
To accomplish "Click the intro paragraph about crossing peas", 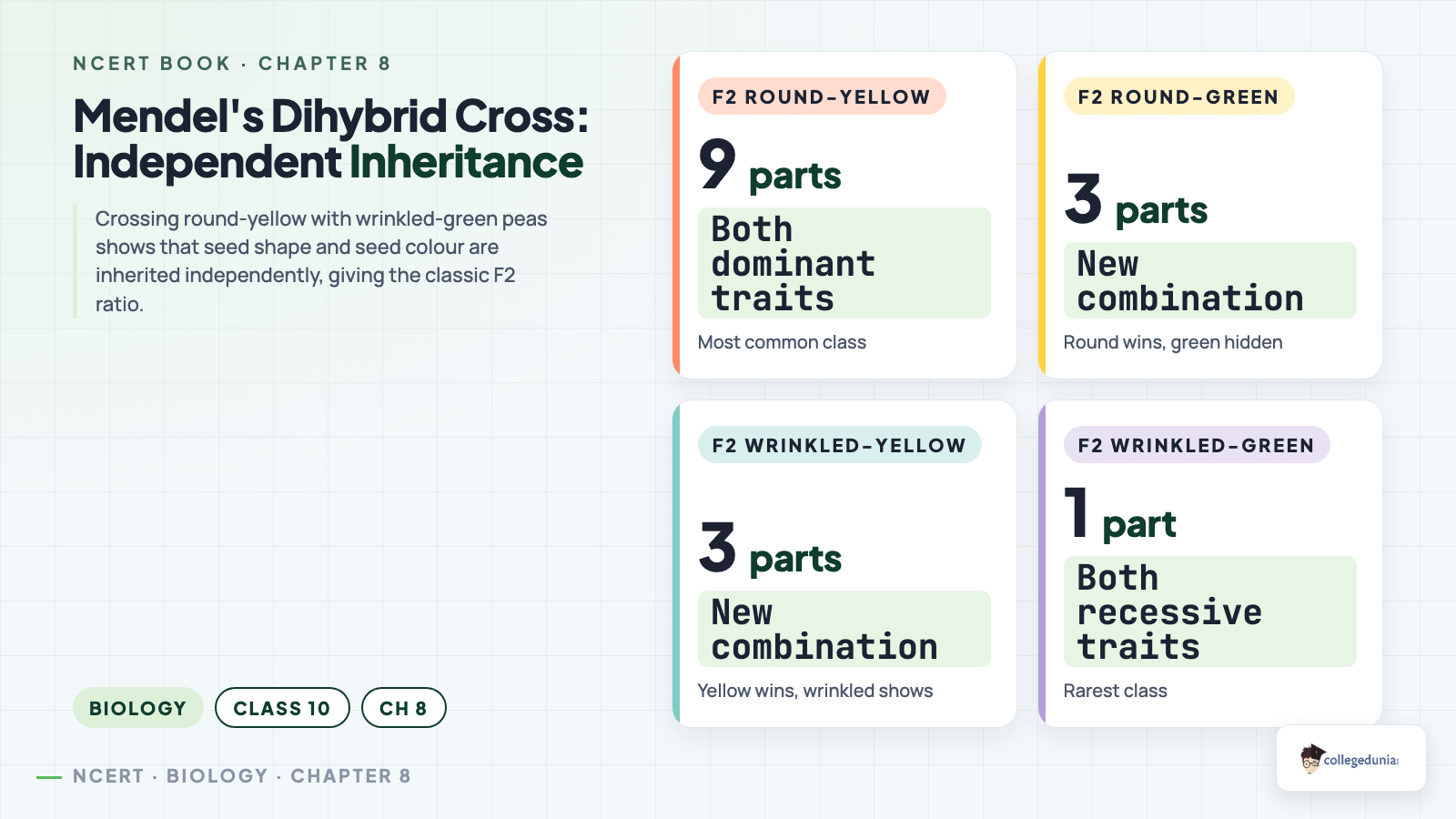I will [321, 261].
